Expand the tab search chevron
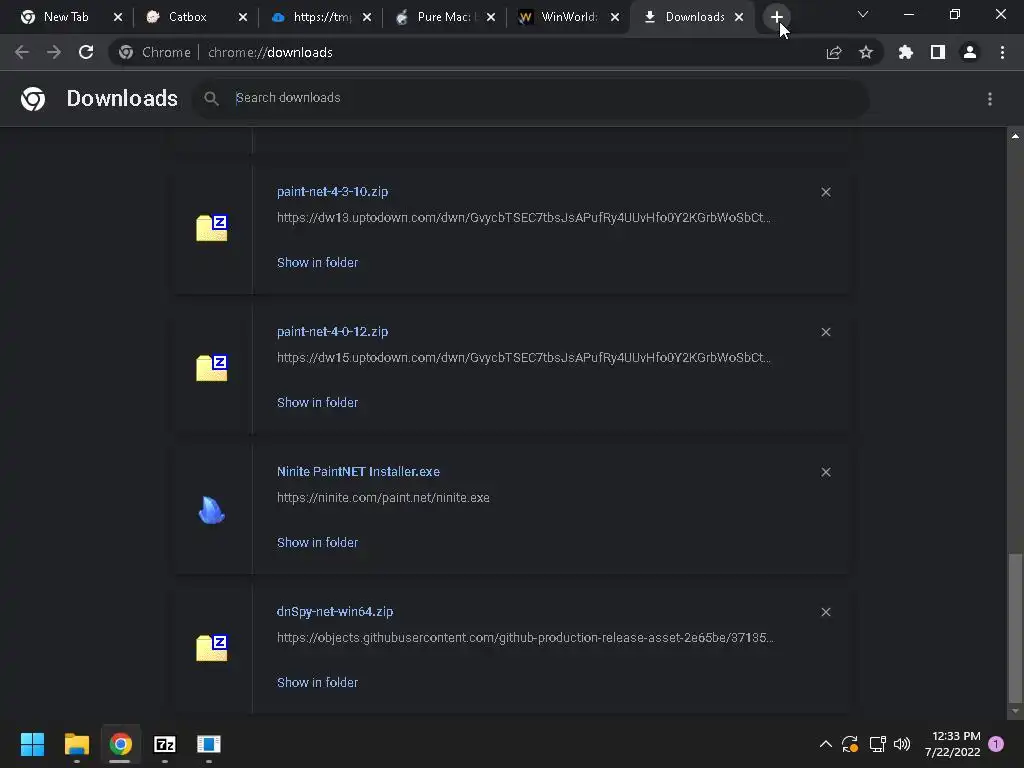The height and width of the screenshot is (768, 1024). click(863, 14)
